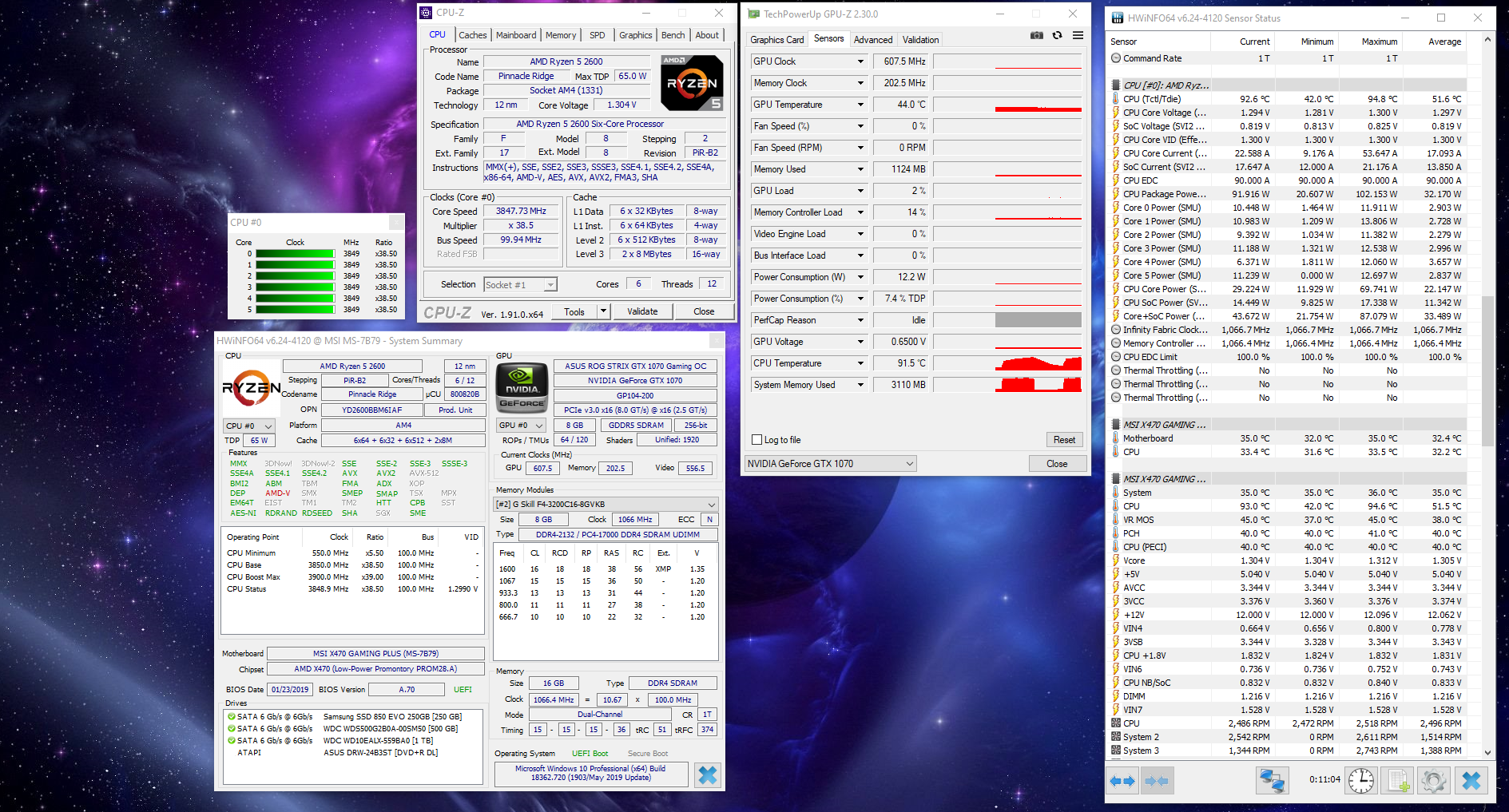Click the expand columns double-arrow icon in HWiNFO
1509x812 pixels.
pos(1122,781)
